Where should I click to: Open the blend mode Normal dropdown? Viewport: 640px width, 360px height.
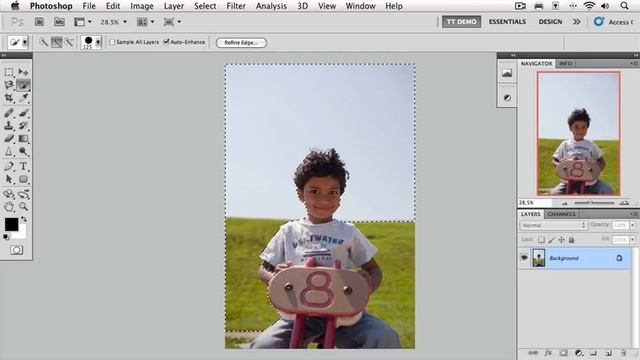(x=553, y=225)
